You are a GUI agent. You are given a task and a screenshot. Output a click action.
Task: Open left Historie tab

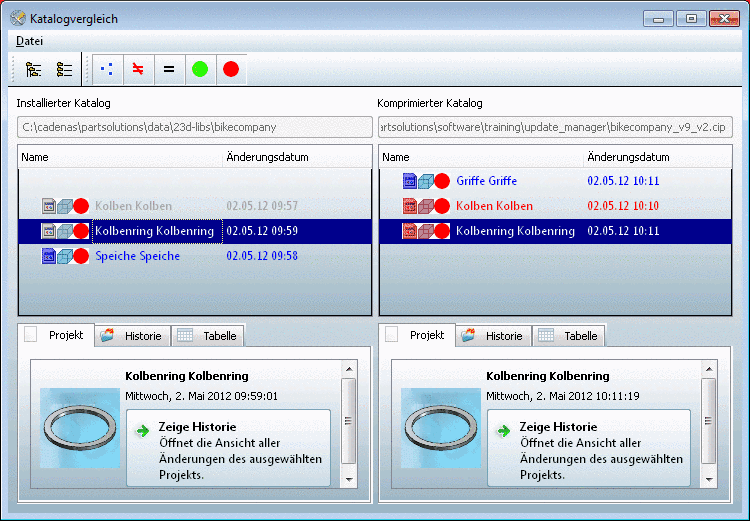coord(132,336)
